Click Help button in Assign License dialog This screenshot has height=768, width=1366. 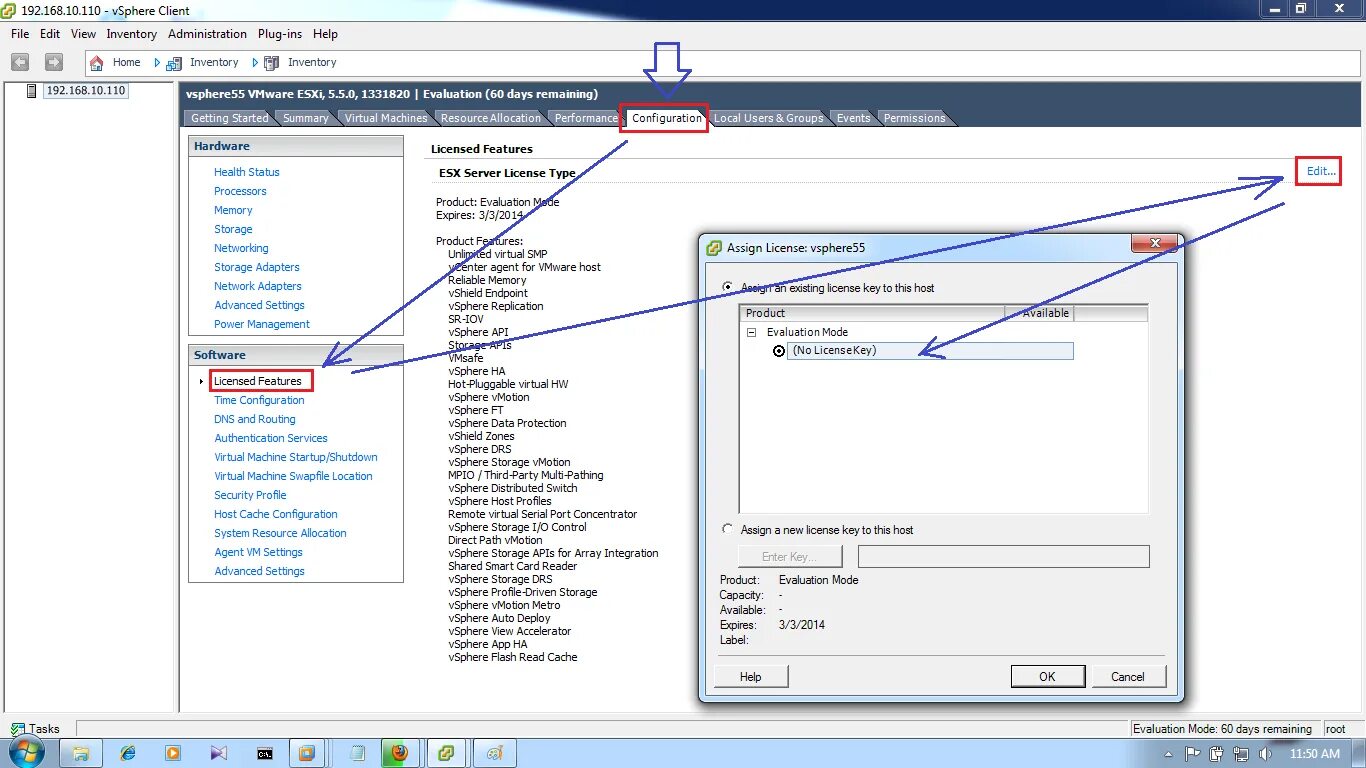[x=751, y=677]
